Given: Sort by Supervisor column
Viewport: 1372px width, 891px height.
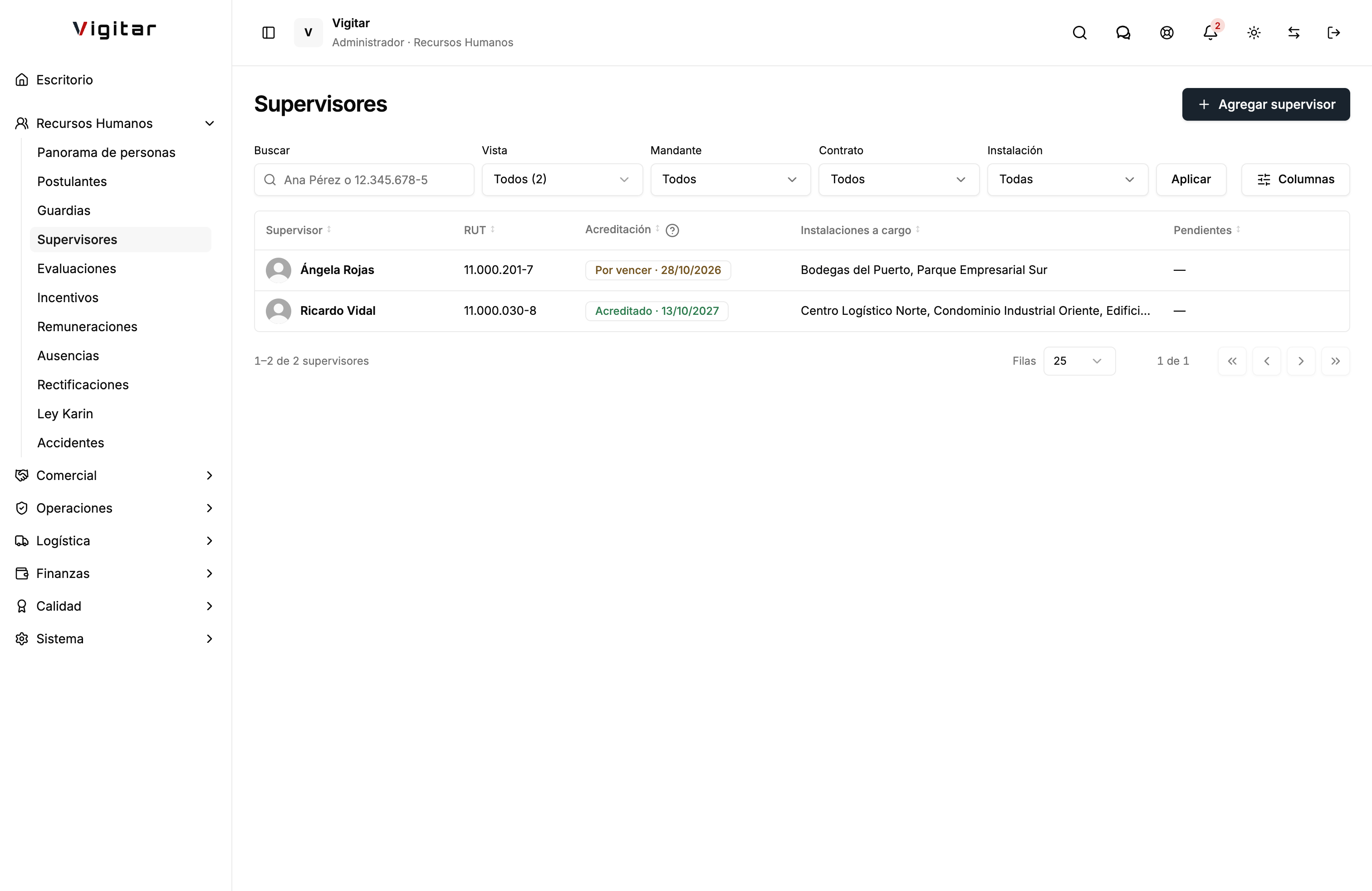Looking at the screenshot, I should point(298,230).
